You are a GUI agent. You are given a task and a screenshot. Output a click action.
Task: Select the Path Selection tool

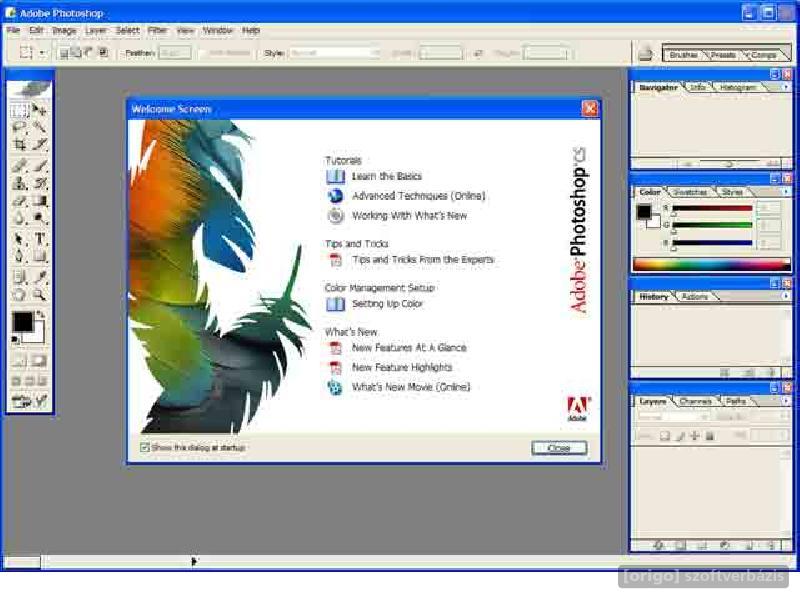pos(19,238)
